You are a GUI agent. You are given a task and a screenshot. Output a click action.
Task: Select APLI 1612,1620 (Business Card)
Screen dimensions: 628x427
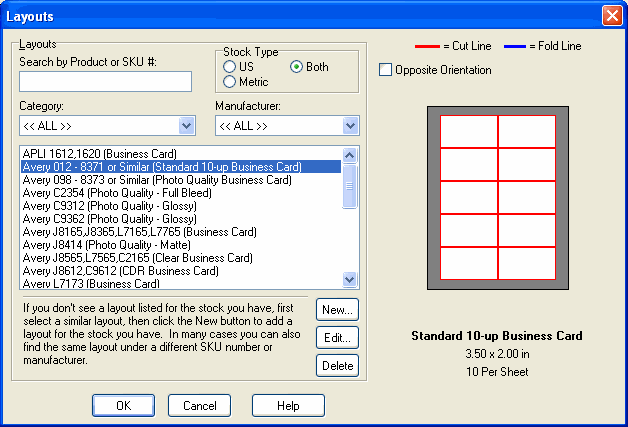tap(181, 154)
